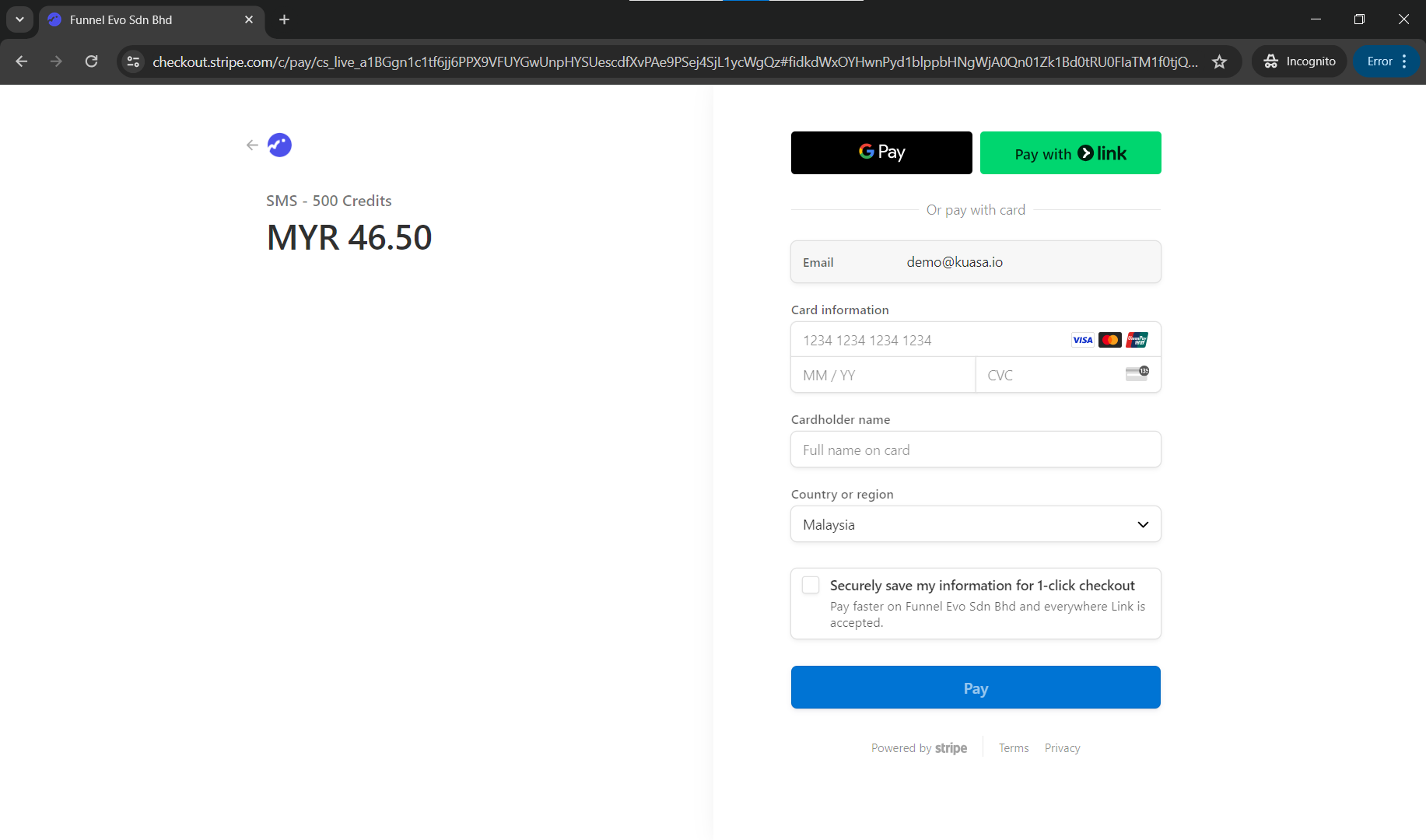Pay using the Google Pay button
The height and width of the screenshot is (840, 1426).
click(x=881, y=152)
